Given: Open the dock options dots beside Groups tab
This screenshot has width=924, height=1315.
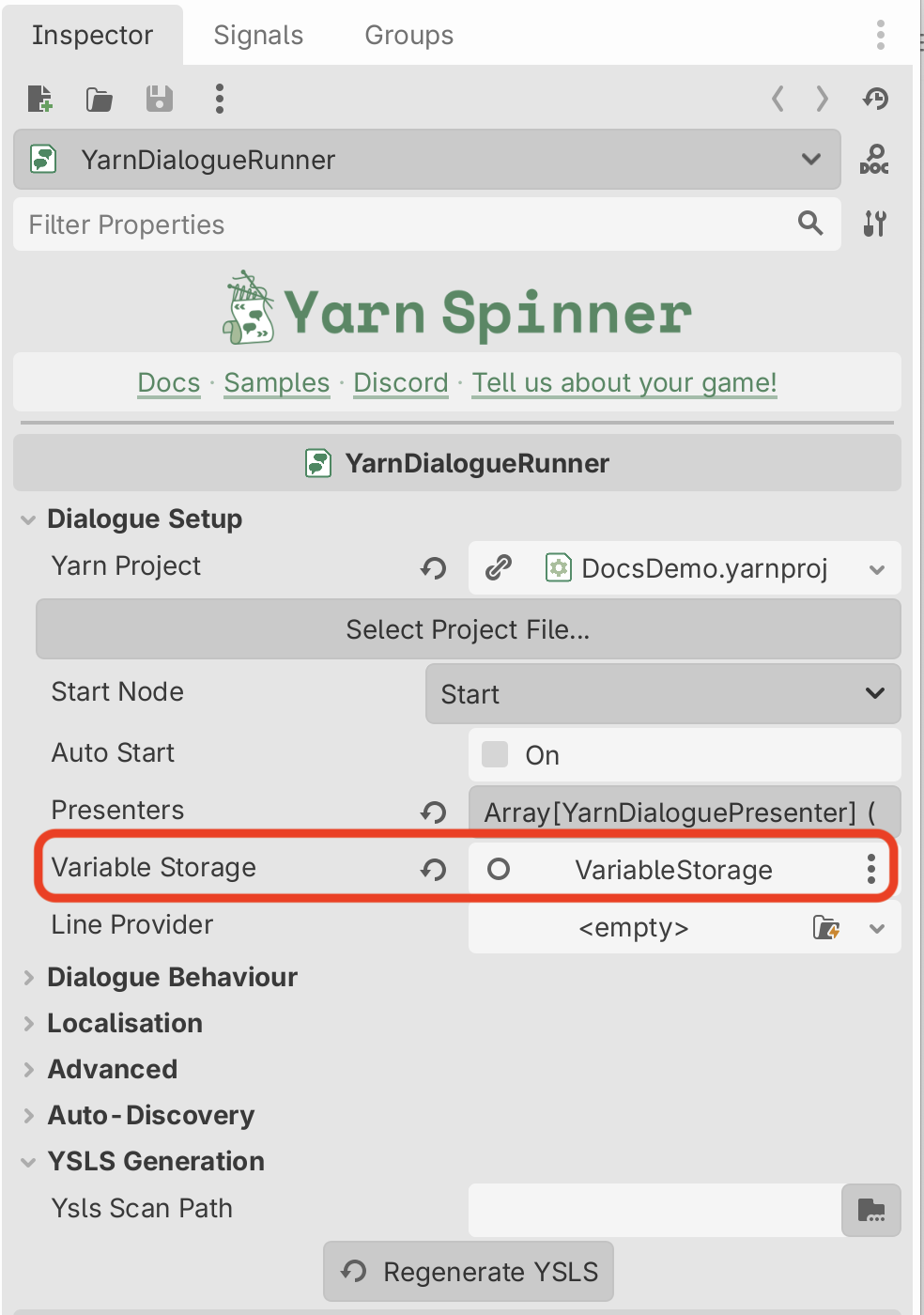Looking at the screenshot, I should click(880, 35).
